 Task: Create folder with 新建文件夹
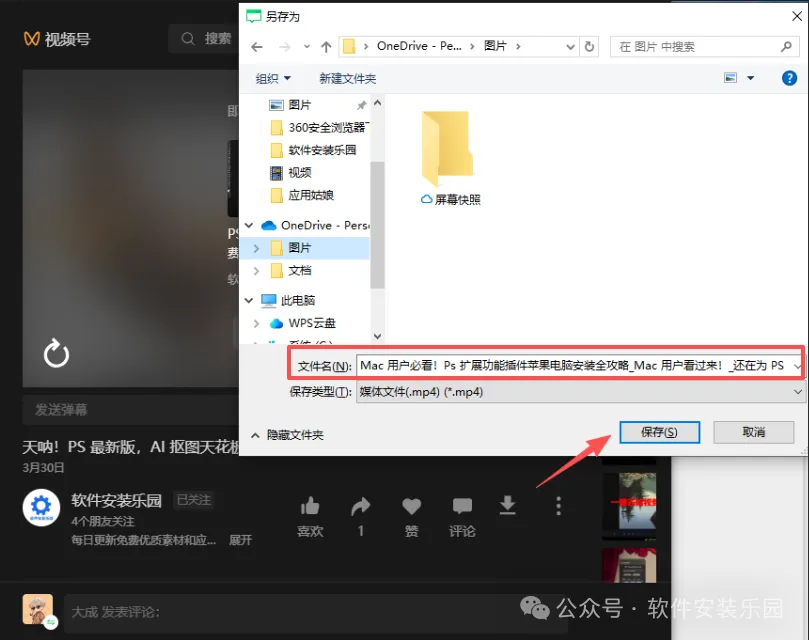pos(347,78)
